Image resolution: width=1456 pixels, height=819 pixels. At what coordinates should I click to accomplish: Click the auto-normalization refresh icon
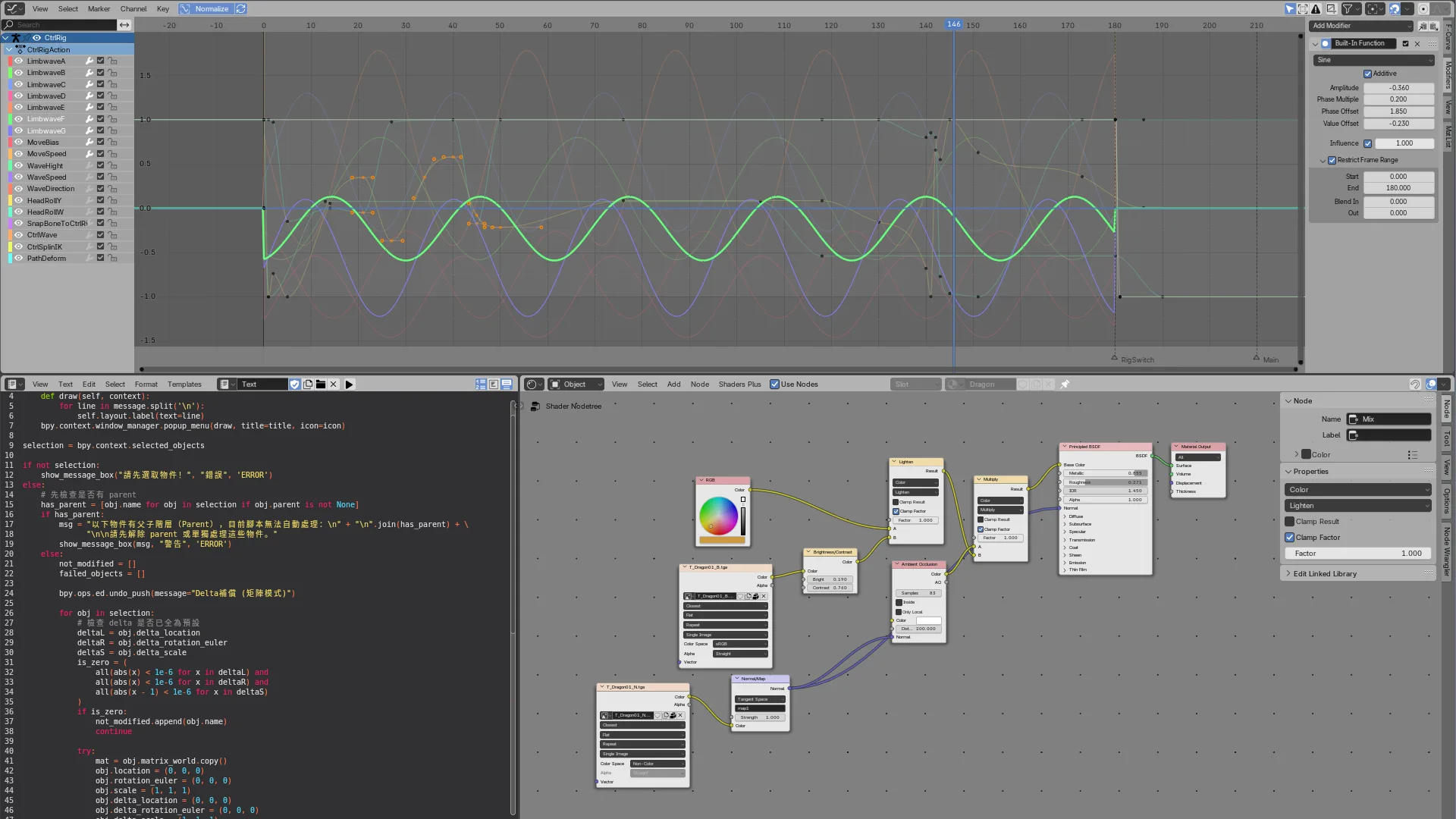241,9
